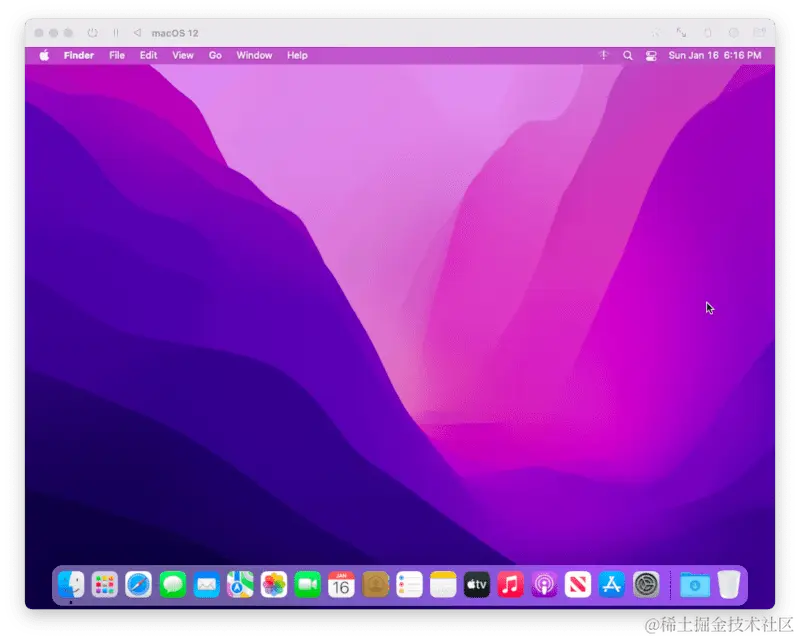Open the Help menu
Image resolution: width=800 pixels, height=640 pixels.
(297, 56)
